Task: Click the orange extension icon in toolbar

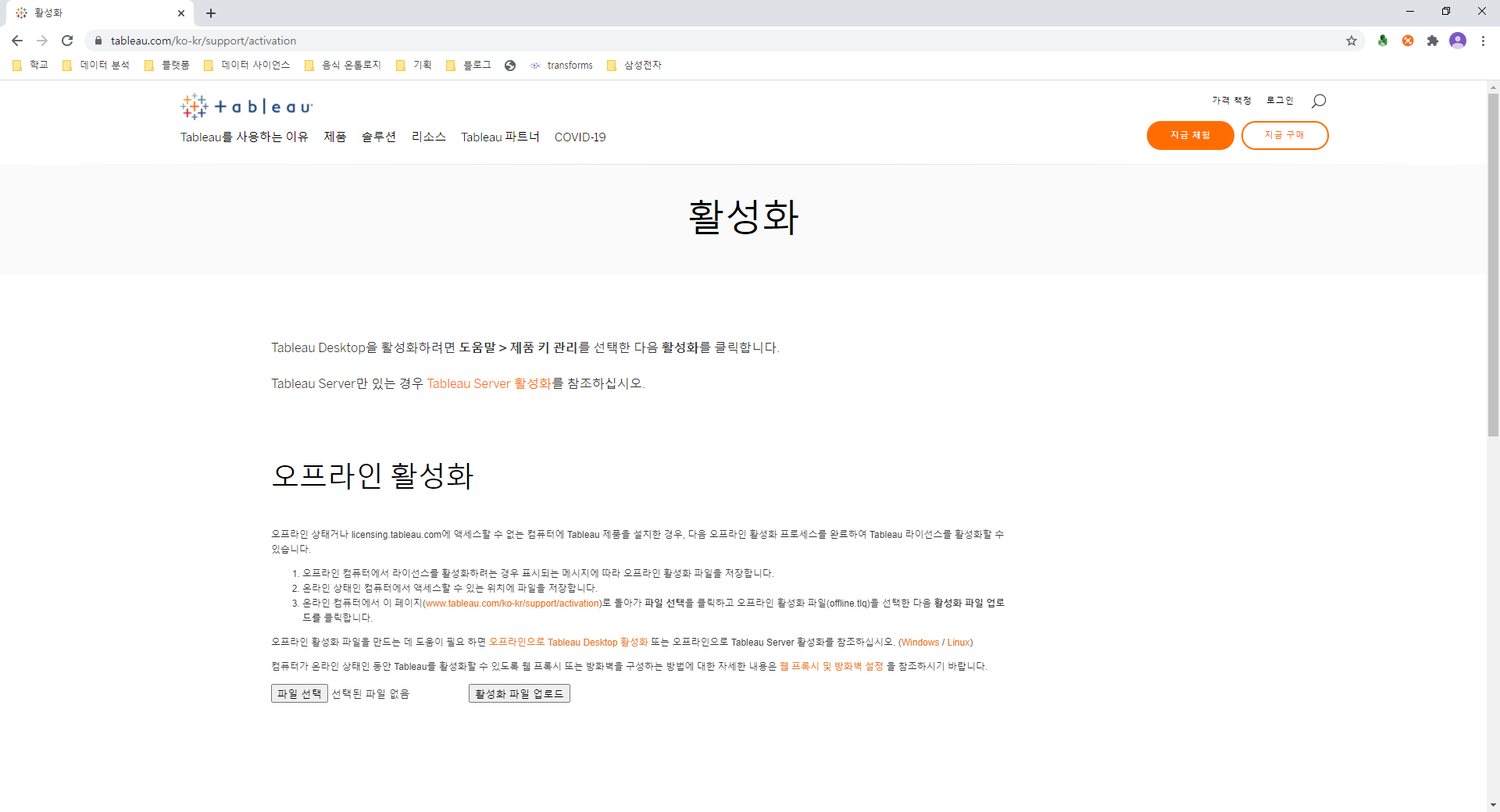Action: tap(1408, 41)
